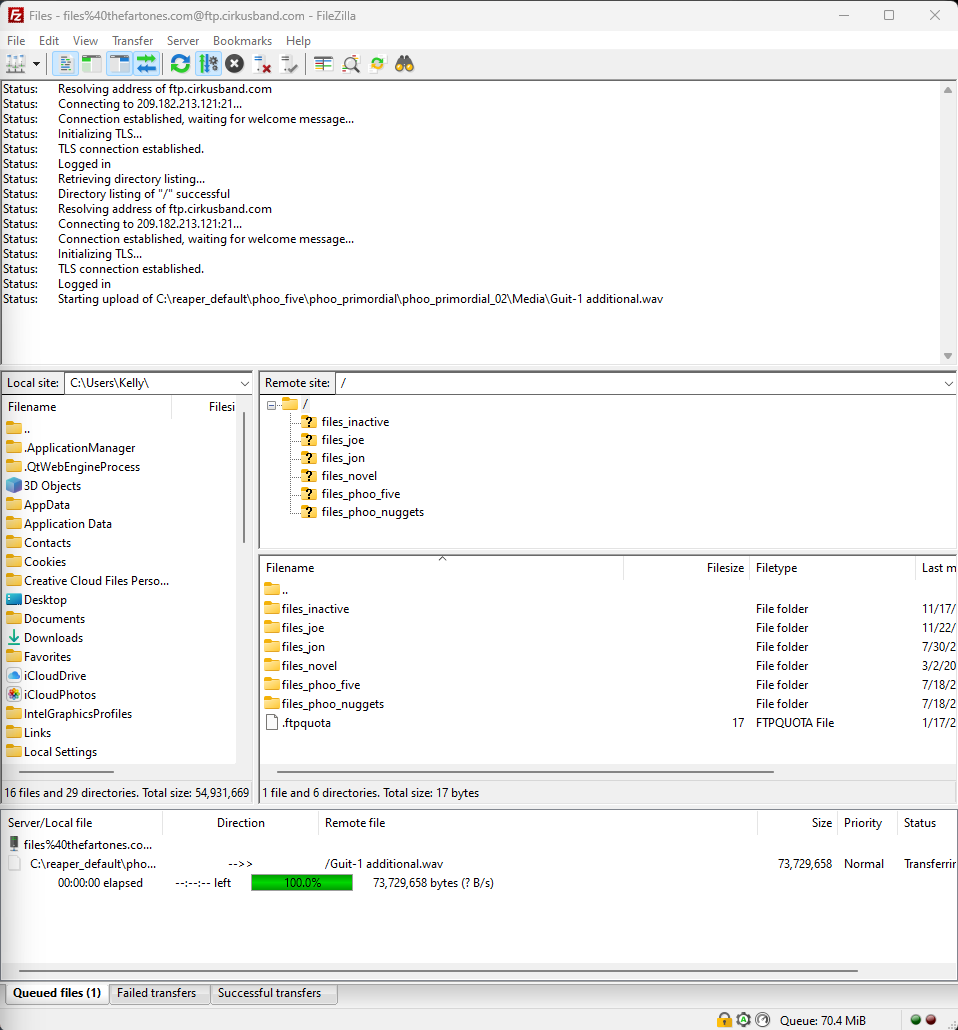Click the speed limits gauge icon
958x1030 pixels.
(763, 1020)
